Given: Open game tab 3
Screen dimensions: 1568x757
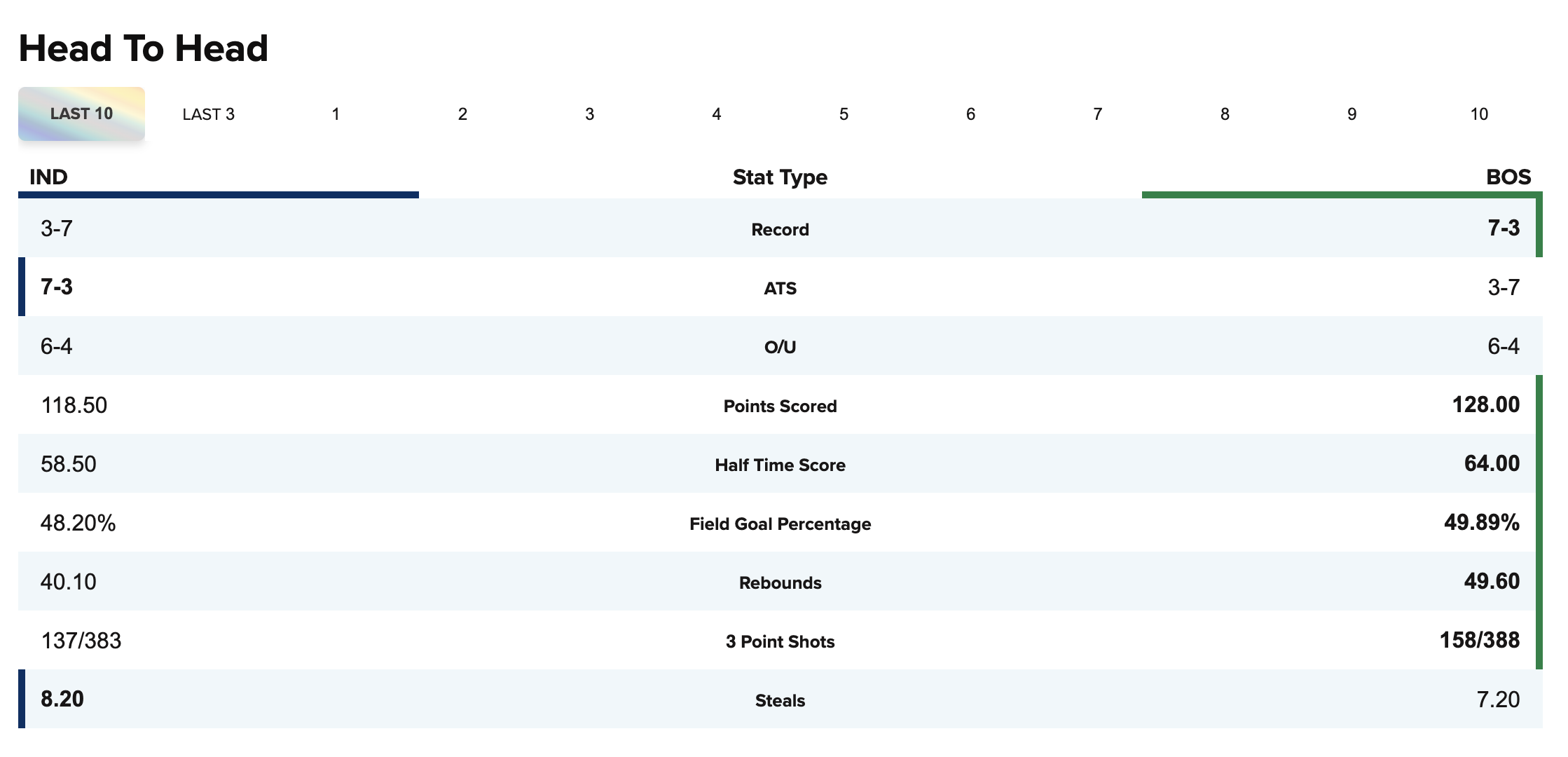Looking at the screenshot, I should [x=589, y=114].
